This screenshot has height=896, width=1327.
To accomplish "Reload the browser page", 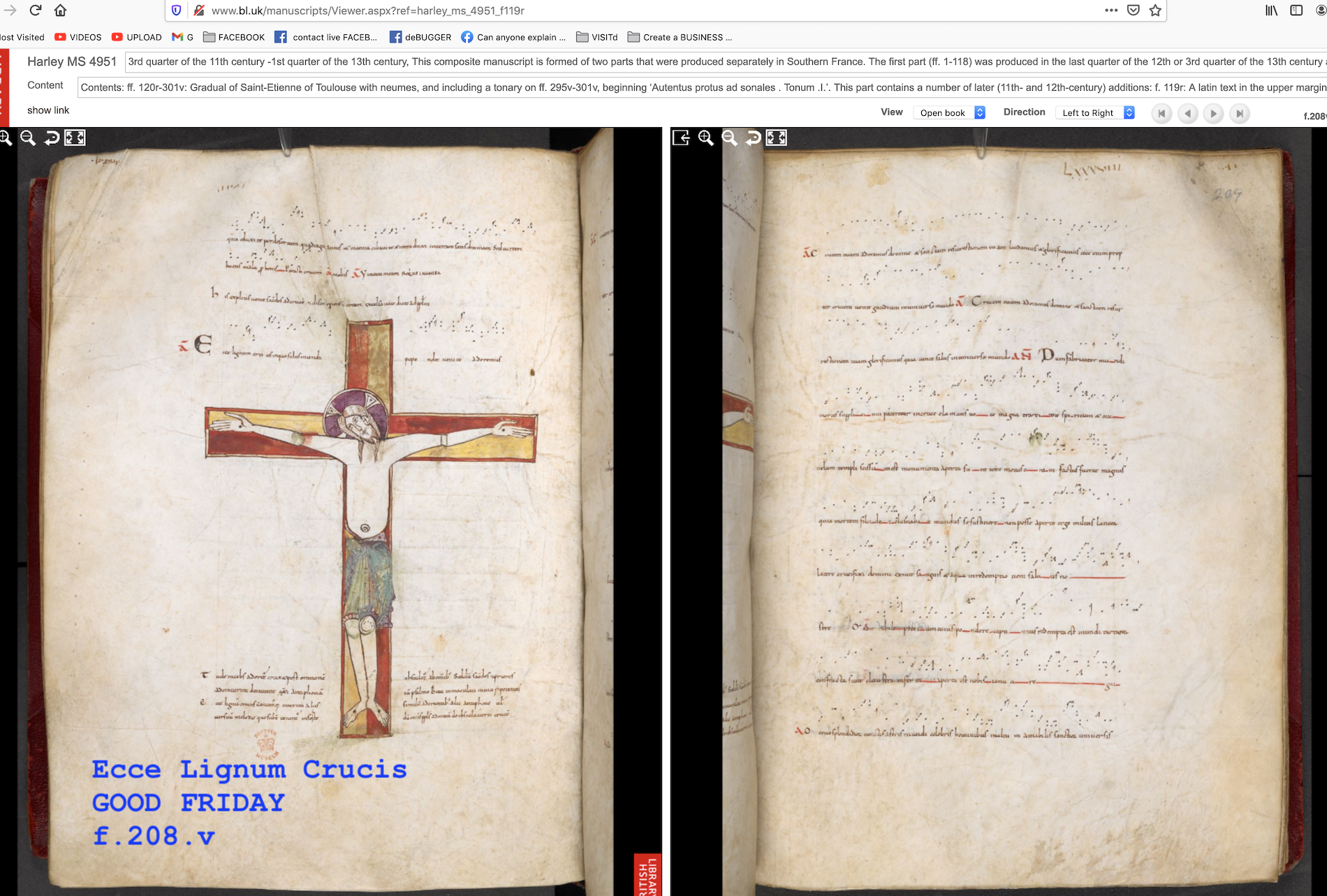I will pyautogui.click(x=36, y=10).
